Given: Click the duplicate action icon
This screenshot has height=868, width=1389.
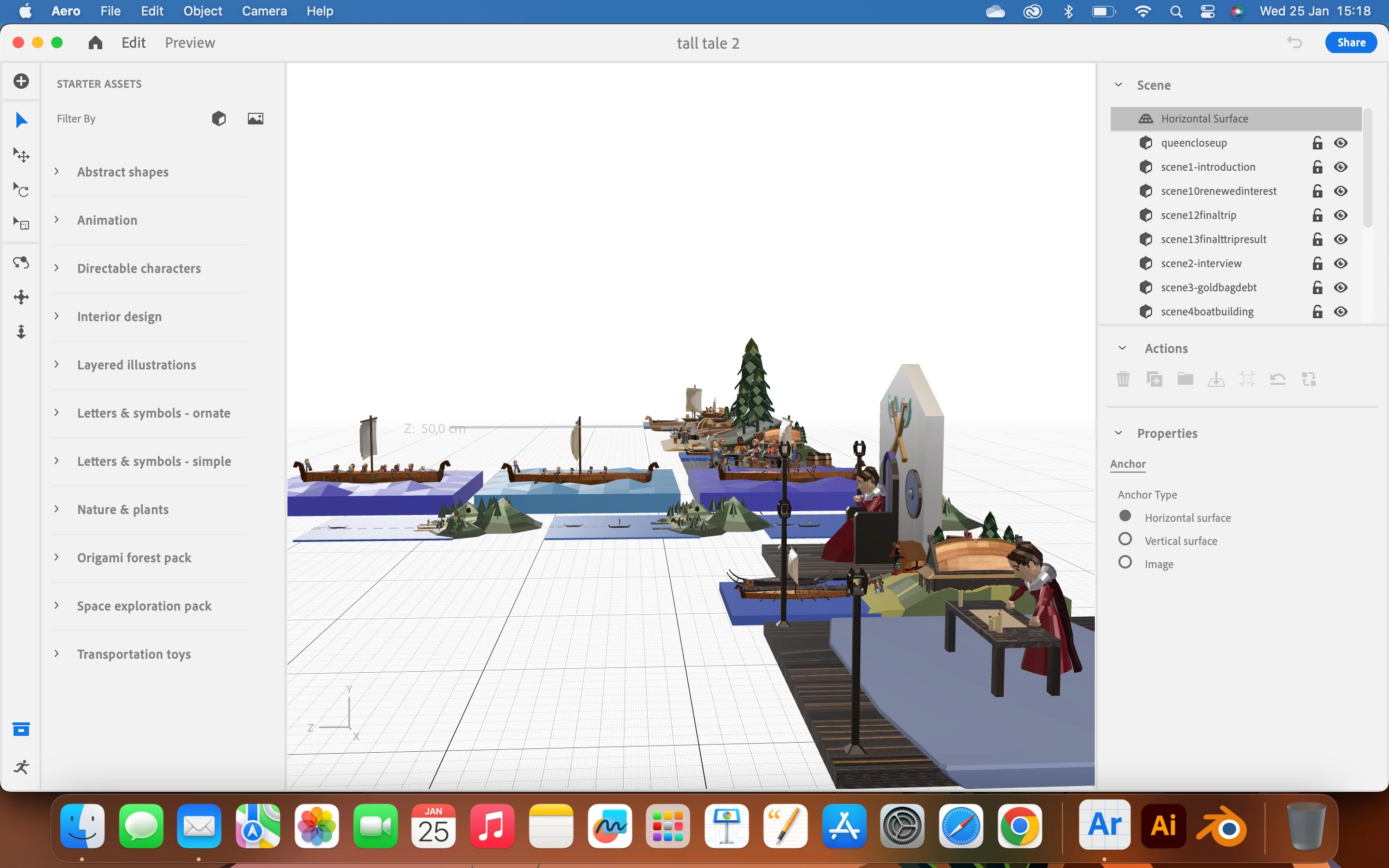Looking at the screenshot, I should (1154, 379).
